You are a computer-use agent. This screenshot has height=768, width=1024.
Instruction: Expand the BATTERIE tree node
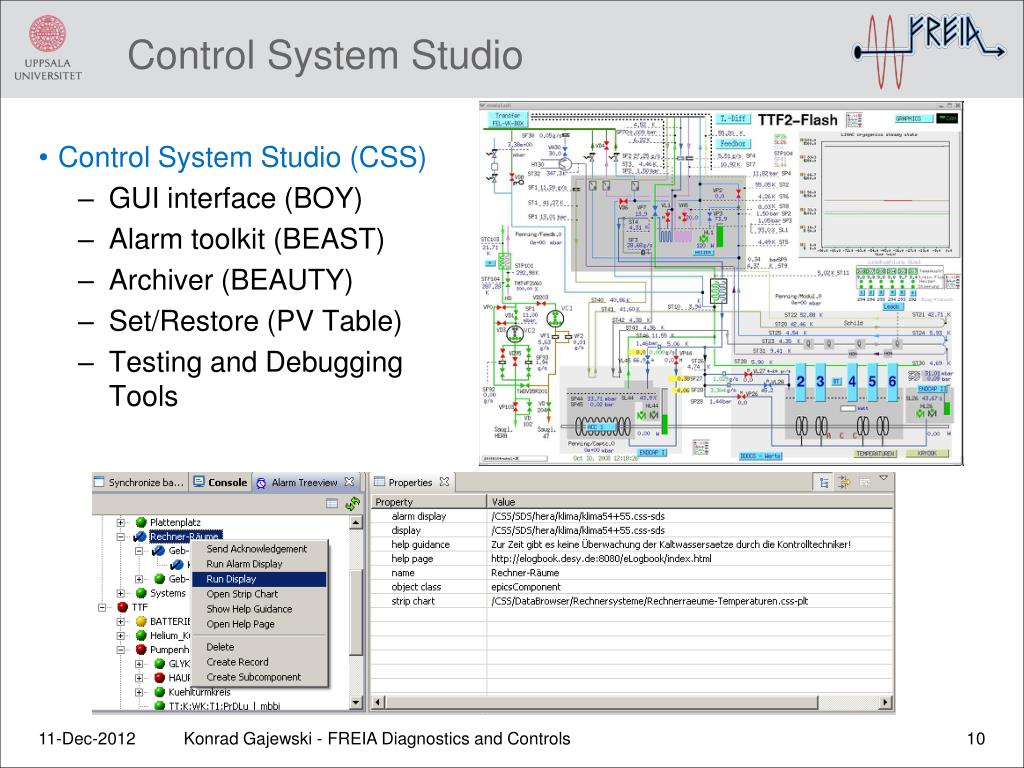pos(121,621)
